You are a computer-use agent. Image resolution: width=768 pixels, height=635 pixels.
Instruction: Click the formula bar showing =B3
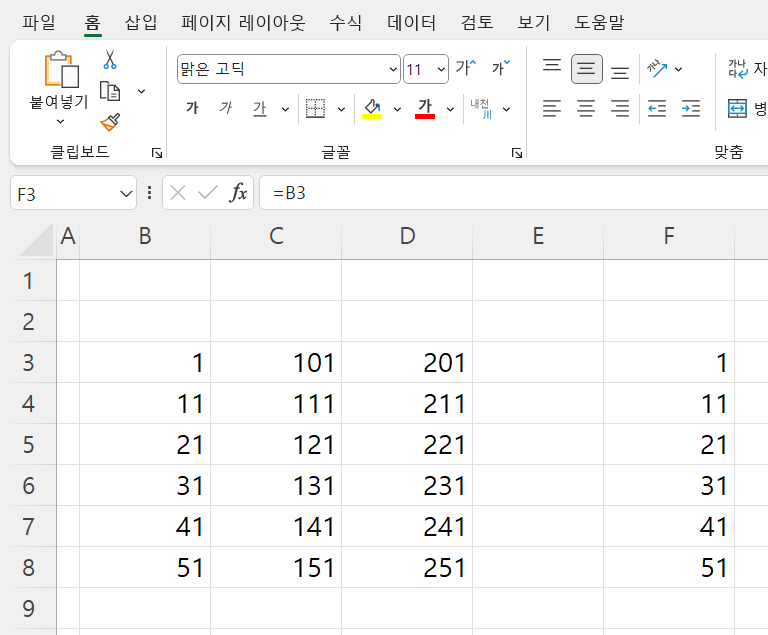pyautogui.click(x=513, y=193)
